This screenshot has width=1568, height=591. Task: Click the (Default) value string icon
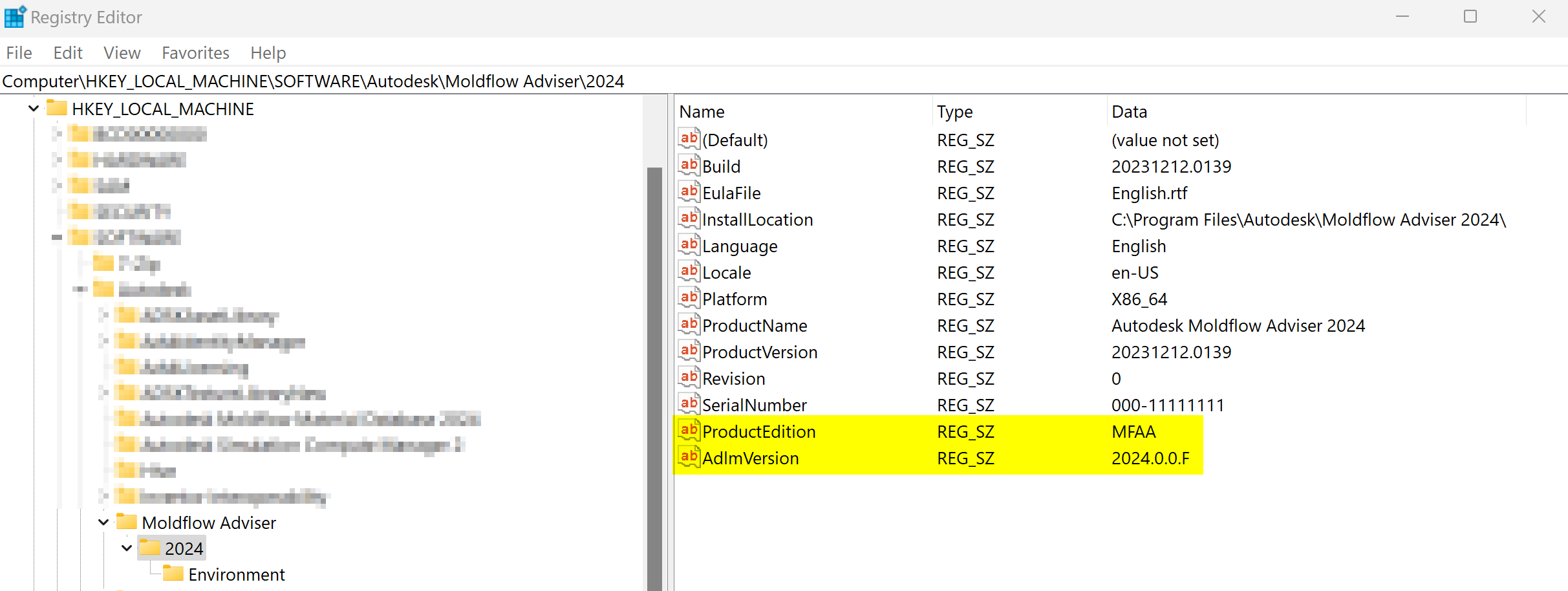point(689,138)
